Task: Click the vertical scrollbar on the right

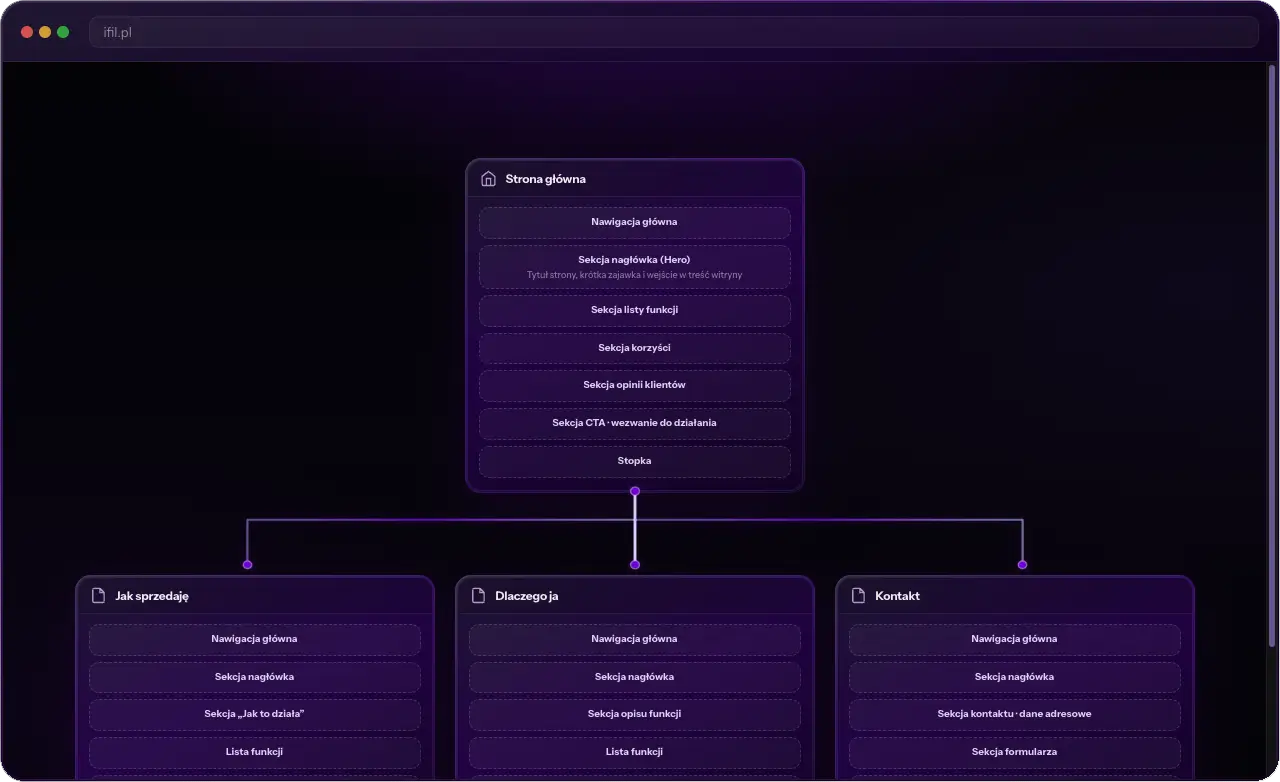Action: click(1272, 356)
